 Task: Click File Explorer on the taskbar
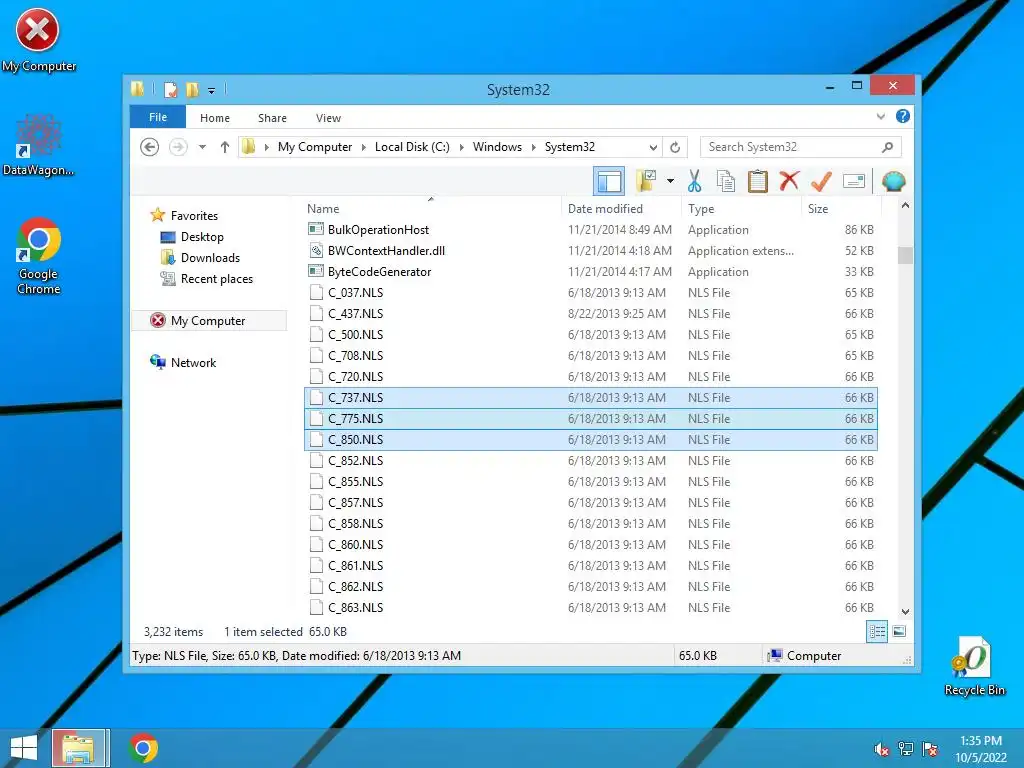coord(78,748)
